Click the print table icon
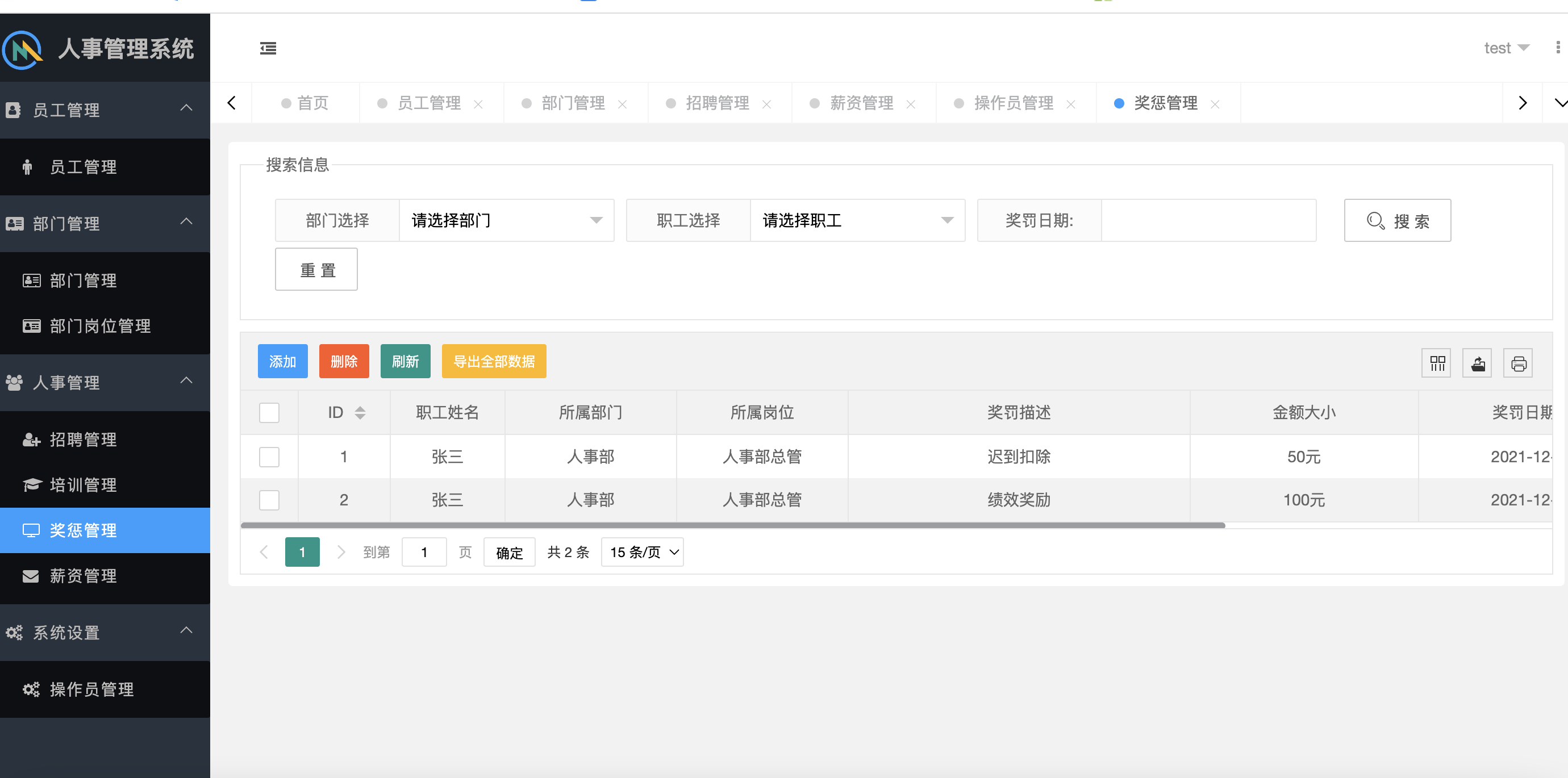Viewport: 1568px width, 778px height. click(1519, 363)
